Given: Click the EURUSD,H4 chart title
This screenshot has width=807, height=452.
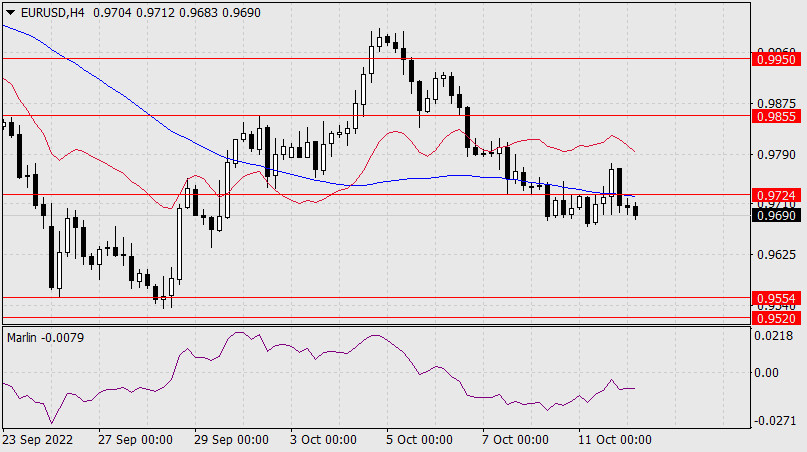Looking at the screenshot, I should click(x=52, y=12).
